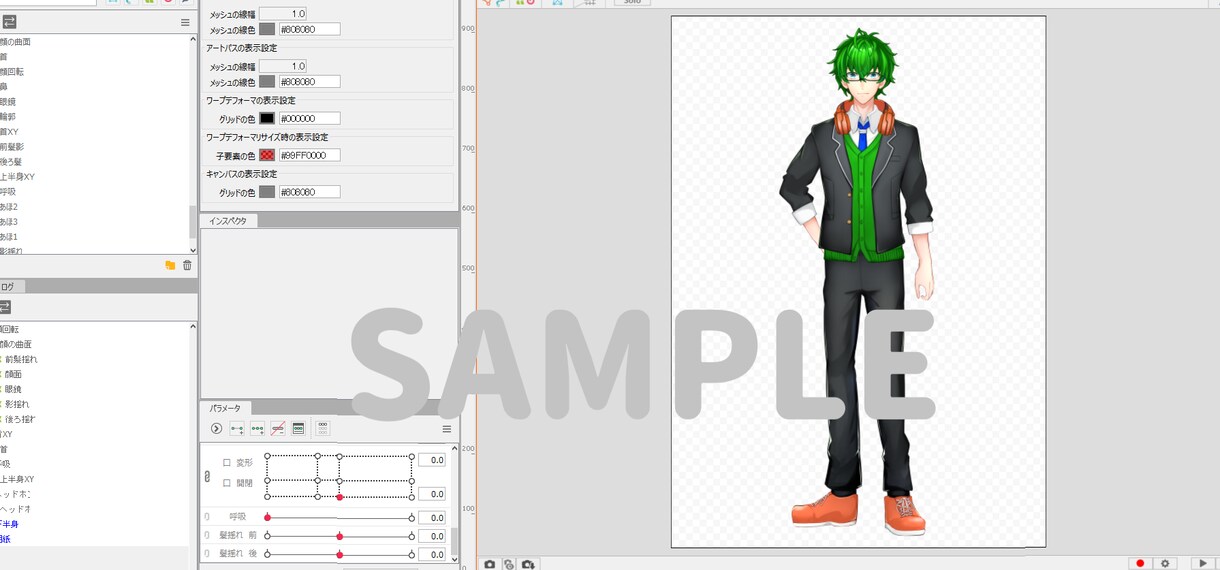
Task: Click the 呼吸 value field 0.0
Action: [431, 518]
